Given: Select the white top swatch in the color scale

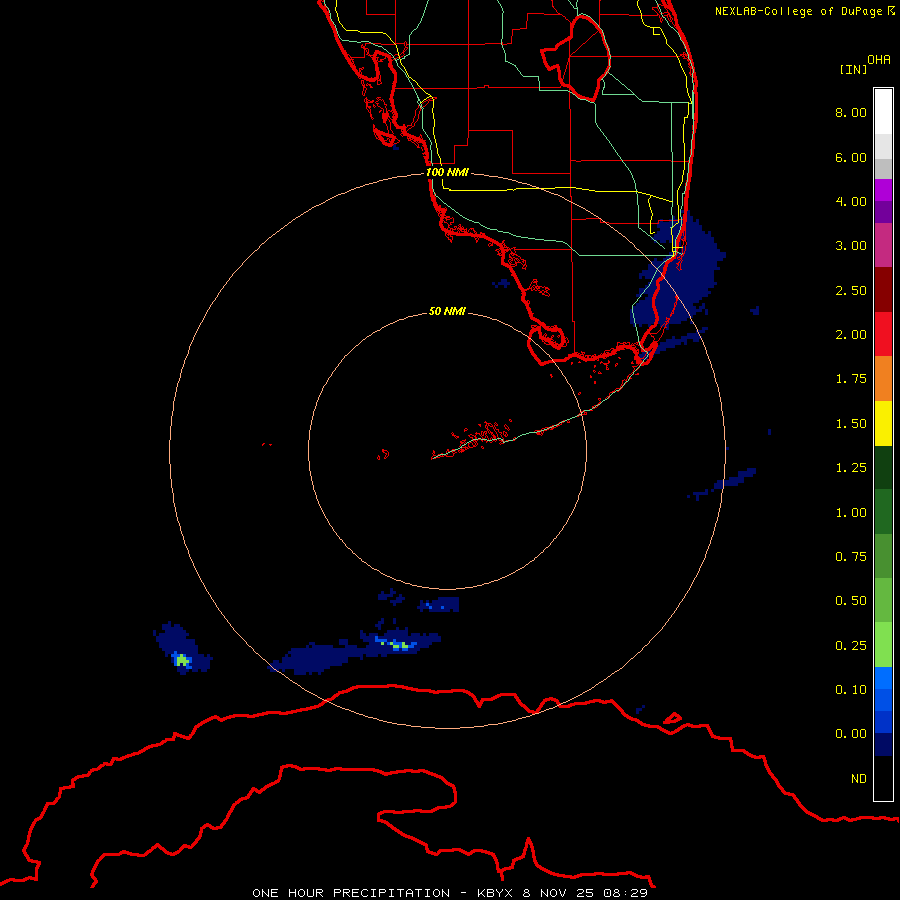Looking at the screenshot, I should click(883, 111).
